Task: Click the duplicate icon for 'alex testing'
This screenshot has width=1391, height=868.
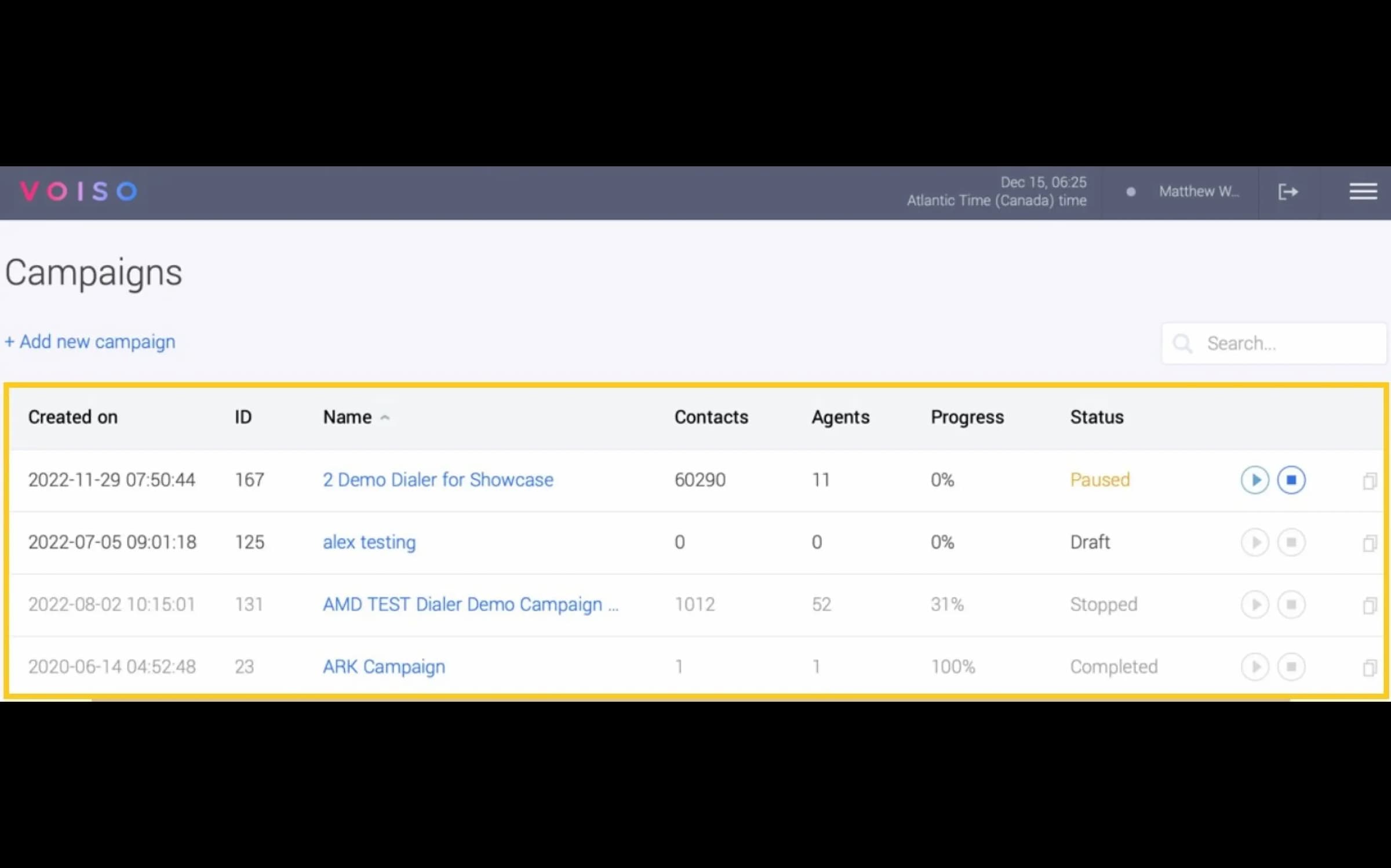Action: 1368,542
